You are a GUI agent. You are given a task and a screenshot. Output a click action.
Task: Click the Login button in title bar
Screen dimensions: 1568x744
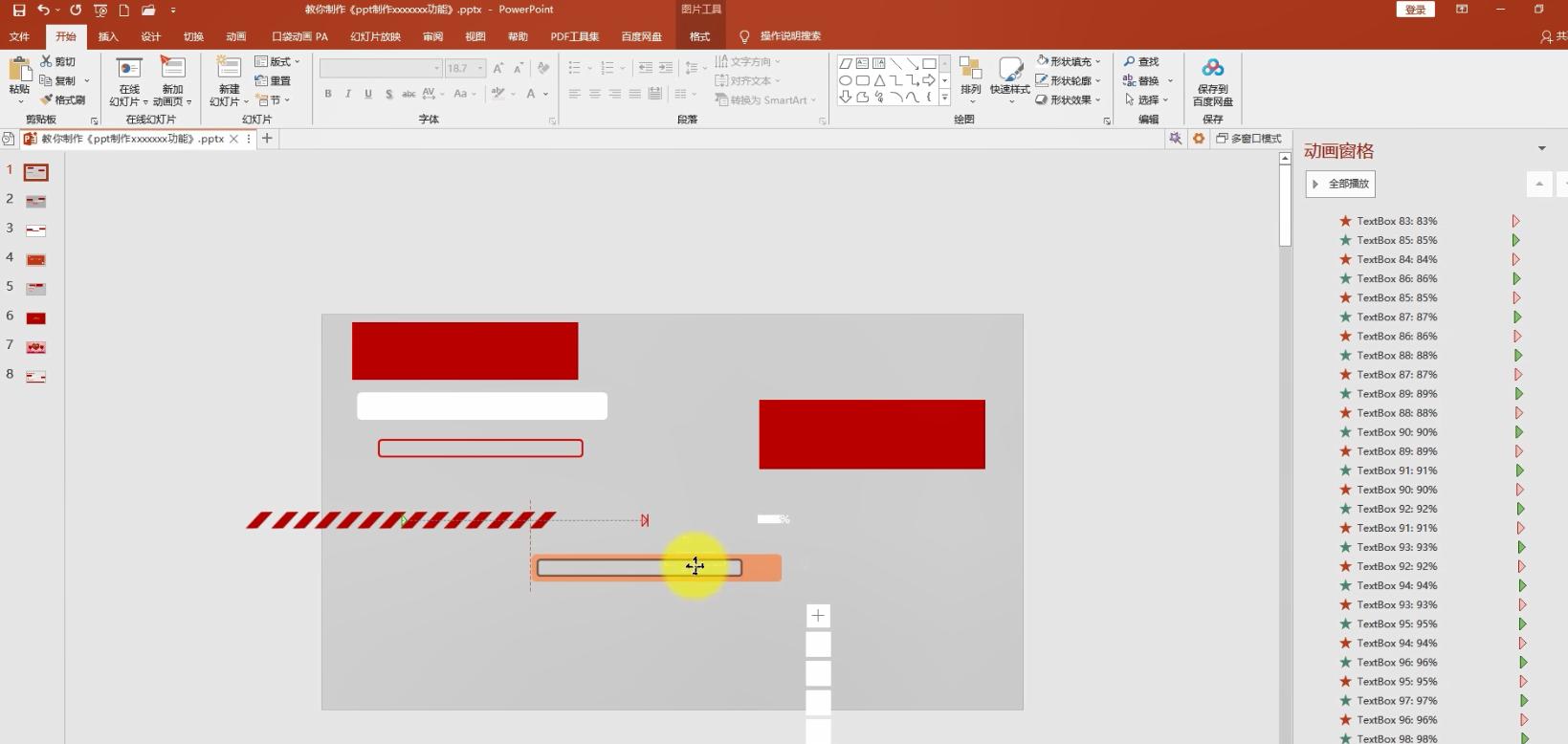point(1416,10)
